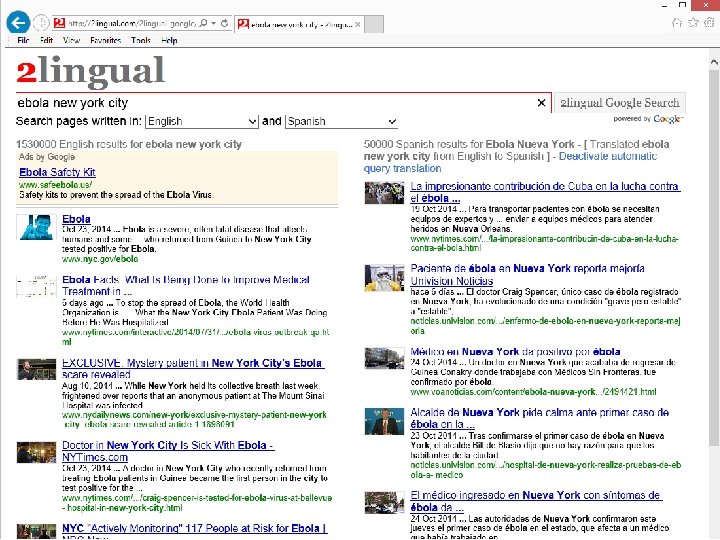Open a new blank tab
Screen dimensions: 720x540
point(374,24)
